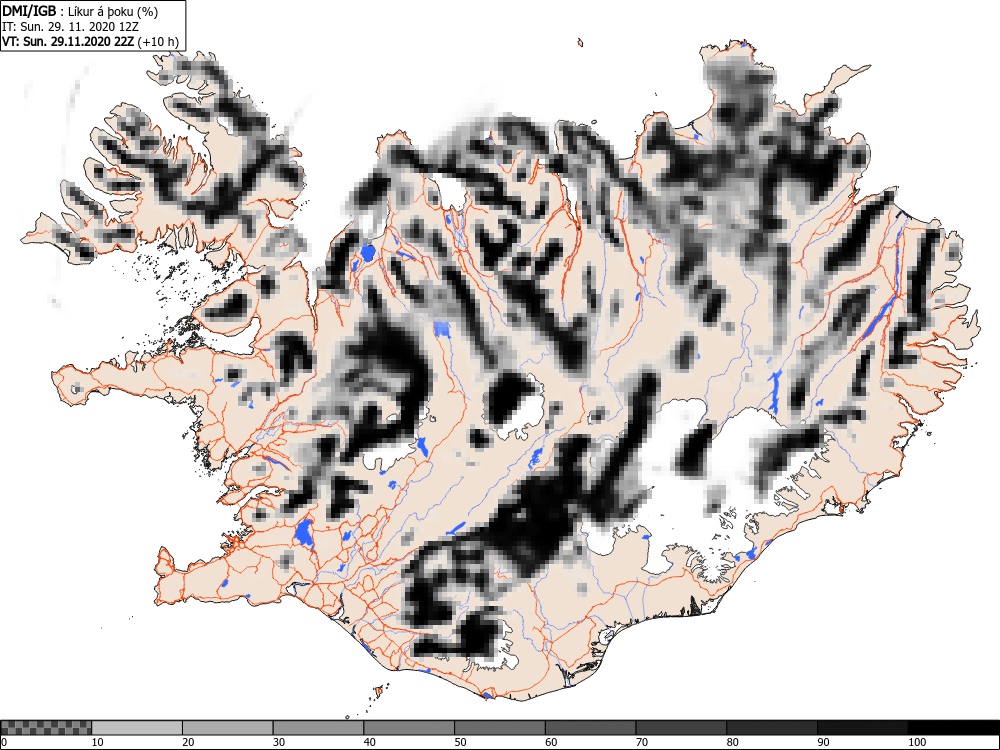1000x750 pixels.
Task: Click the Líkur á þoku (%) label
Action: click(x=113, y=11)
